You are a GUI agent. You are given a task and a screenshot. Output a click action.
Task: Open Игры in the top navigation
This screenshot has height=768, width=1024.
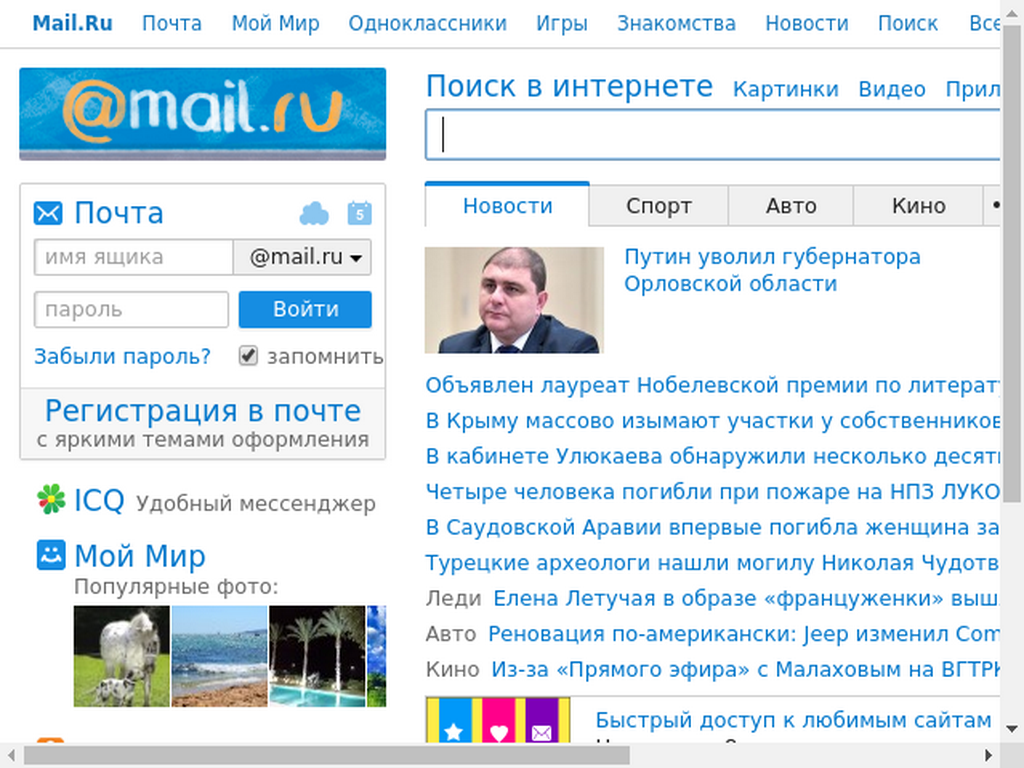point(562,24)
